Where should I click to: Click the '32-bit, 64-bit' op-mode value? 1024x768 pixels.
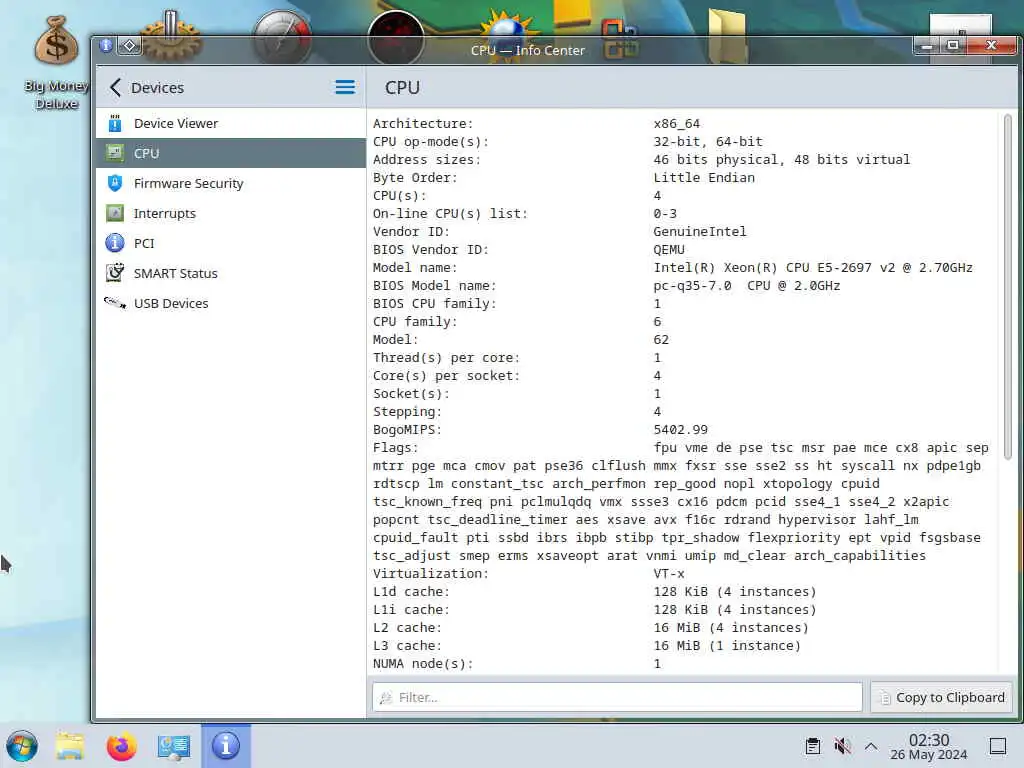[x=708, y=142]
